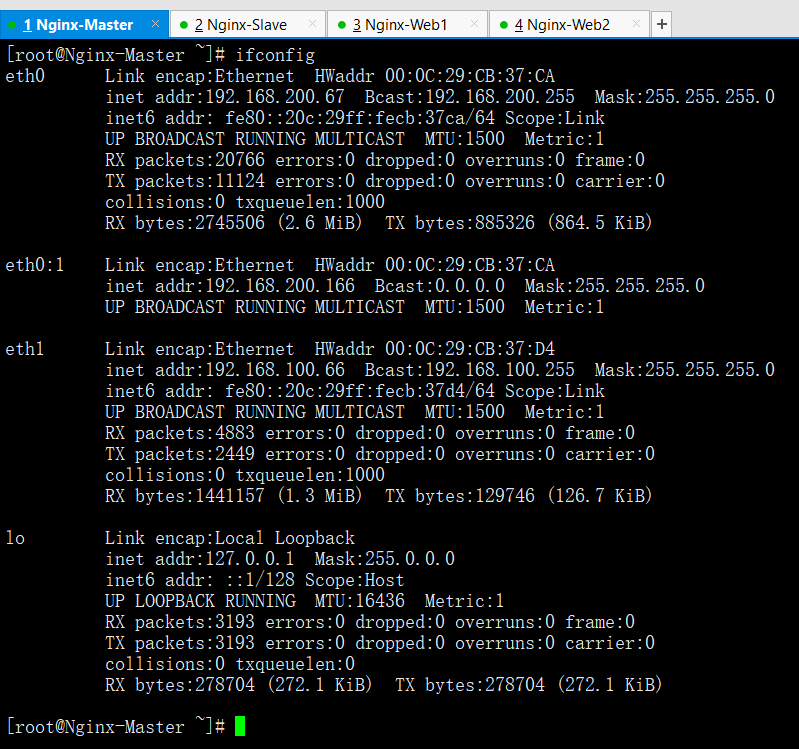
Task: Click virtual IP address 192.168.200.166
Action: coord(280,286)
